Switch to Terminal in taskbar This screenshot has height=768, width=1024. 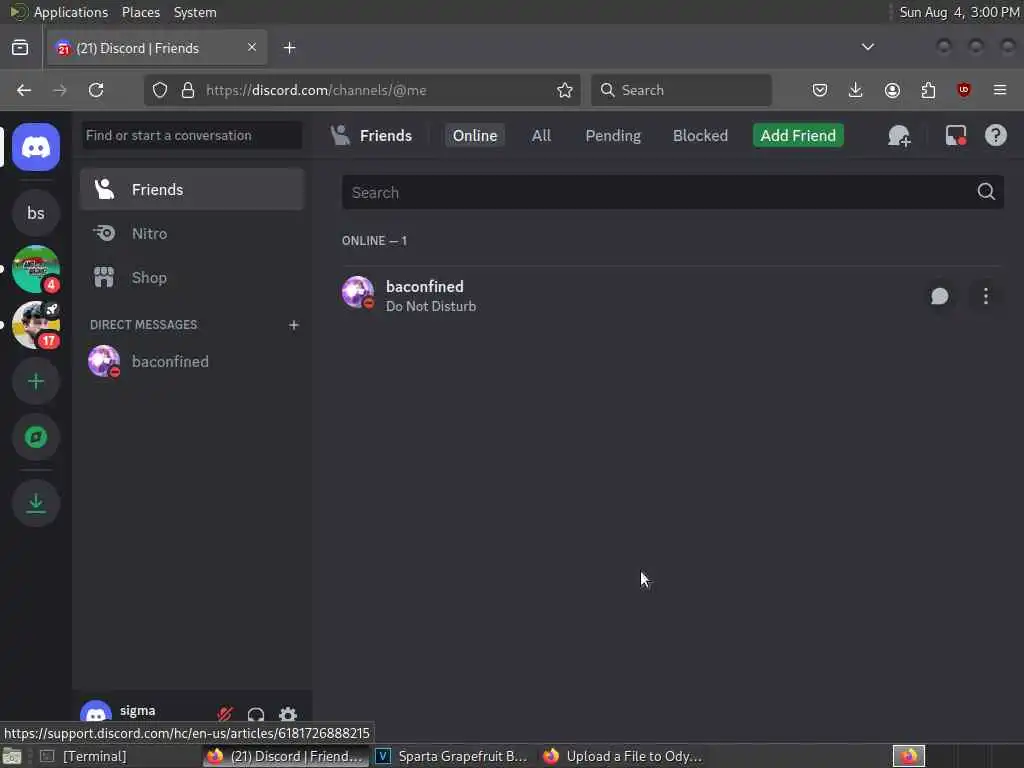(84, 756)
